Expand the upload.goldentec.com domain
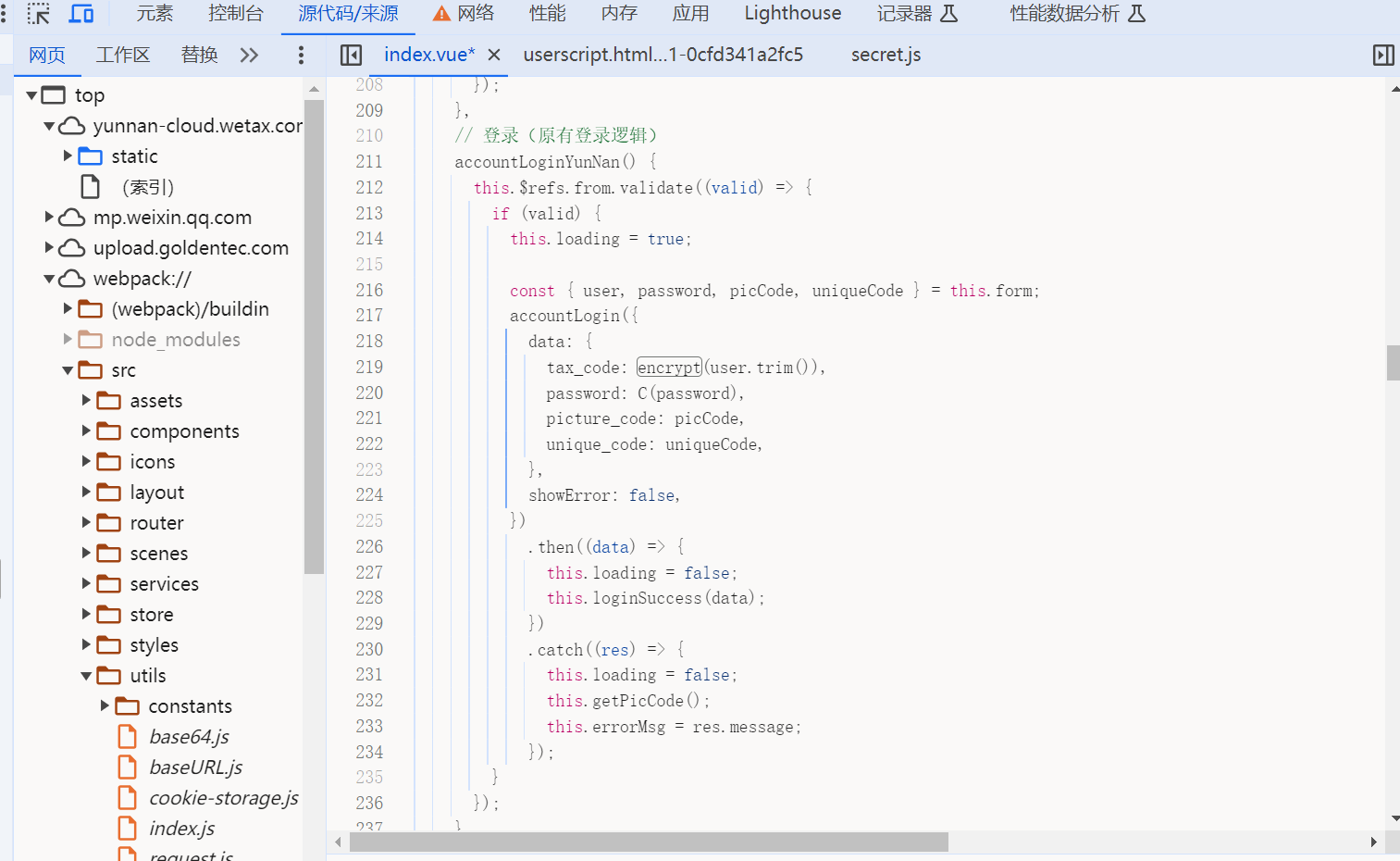 [x=49, y=248]
